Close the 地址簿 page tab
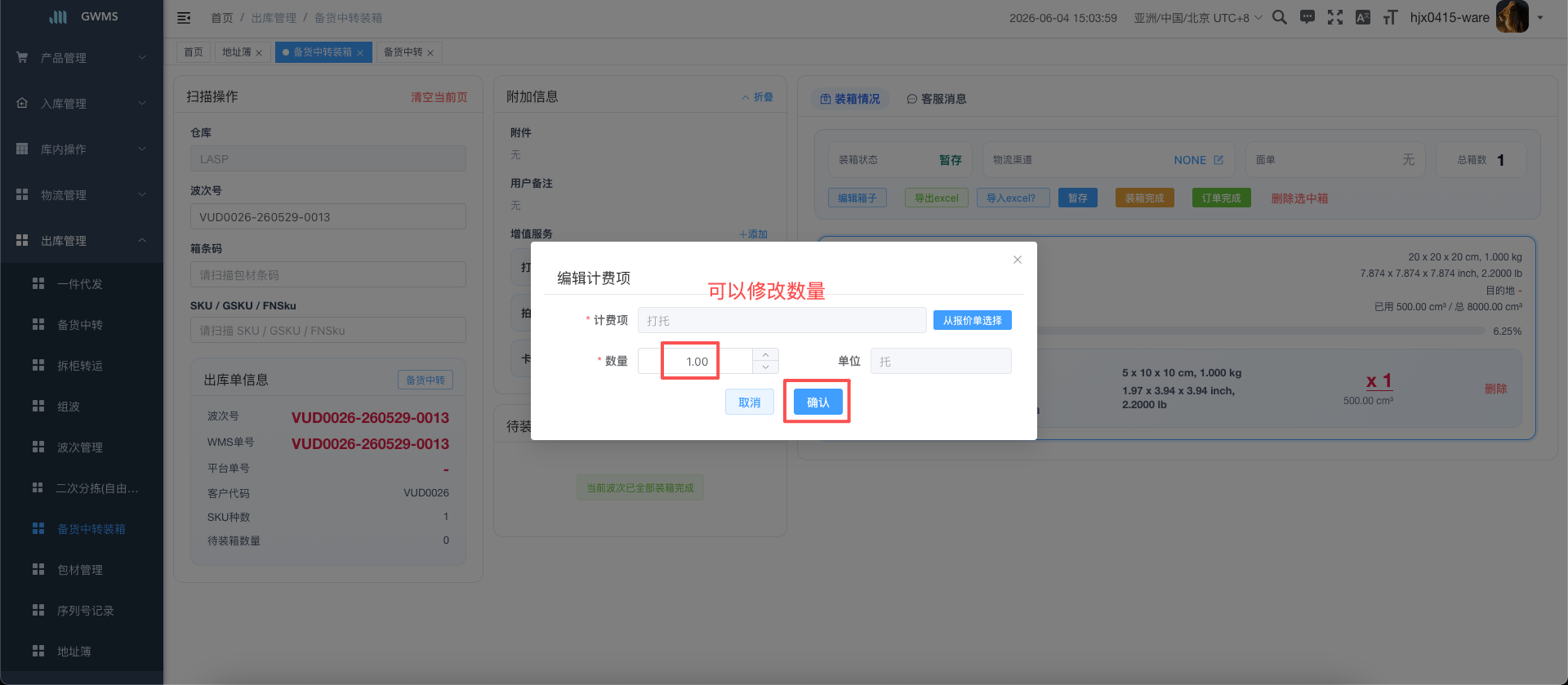The image size is (1568, 685). [259, 53]
